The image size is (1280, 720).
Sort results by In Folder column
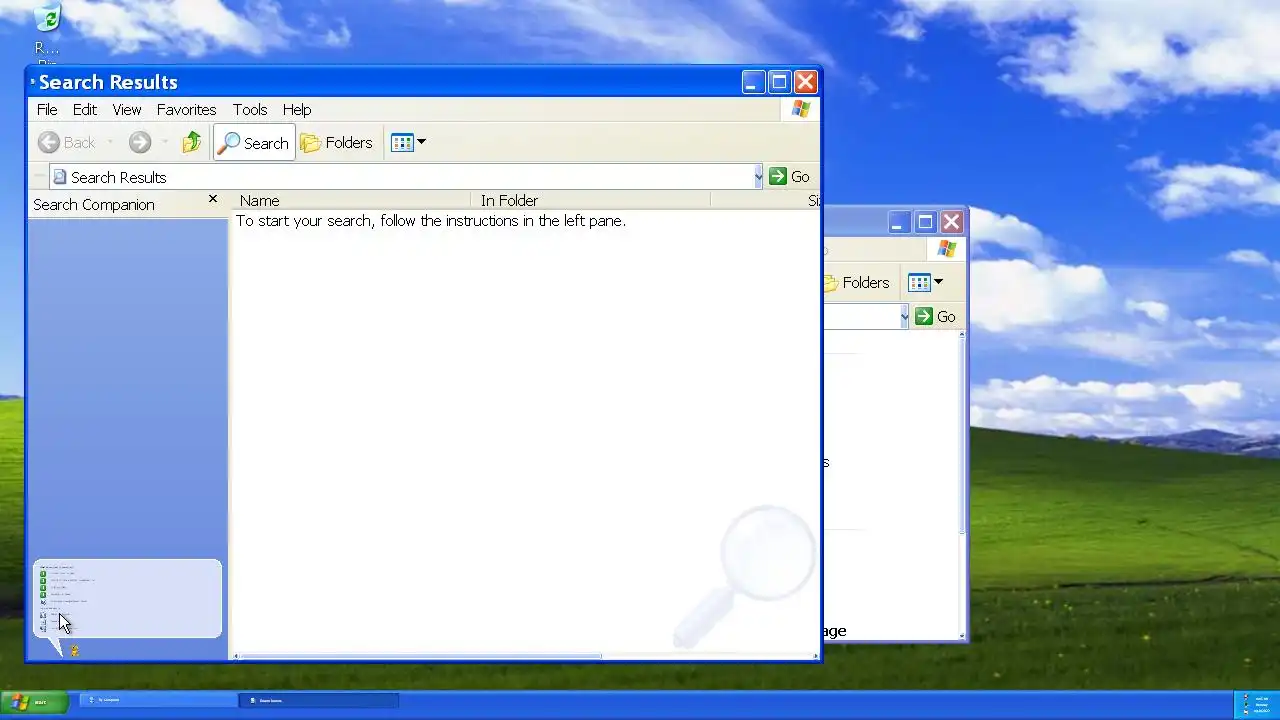tap(591, 201)
